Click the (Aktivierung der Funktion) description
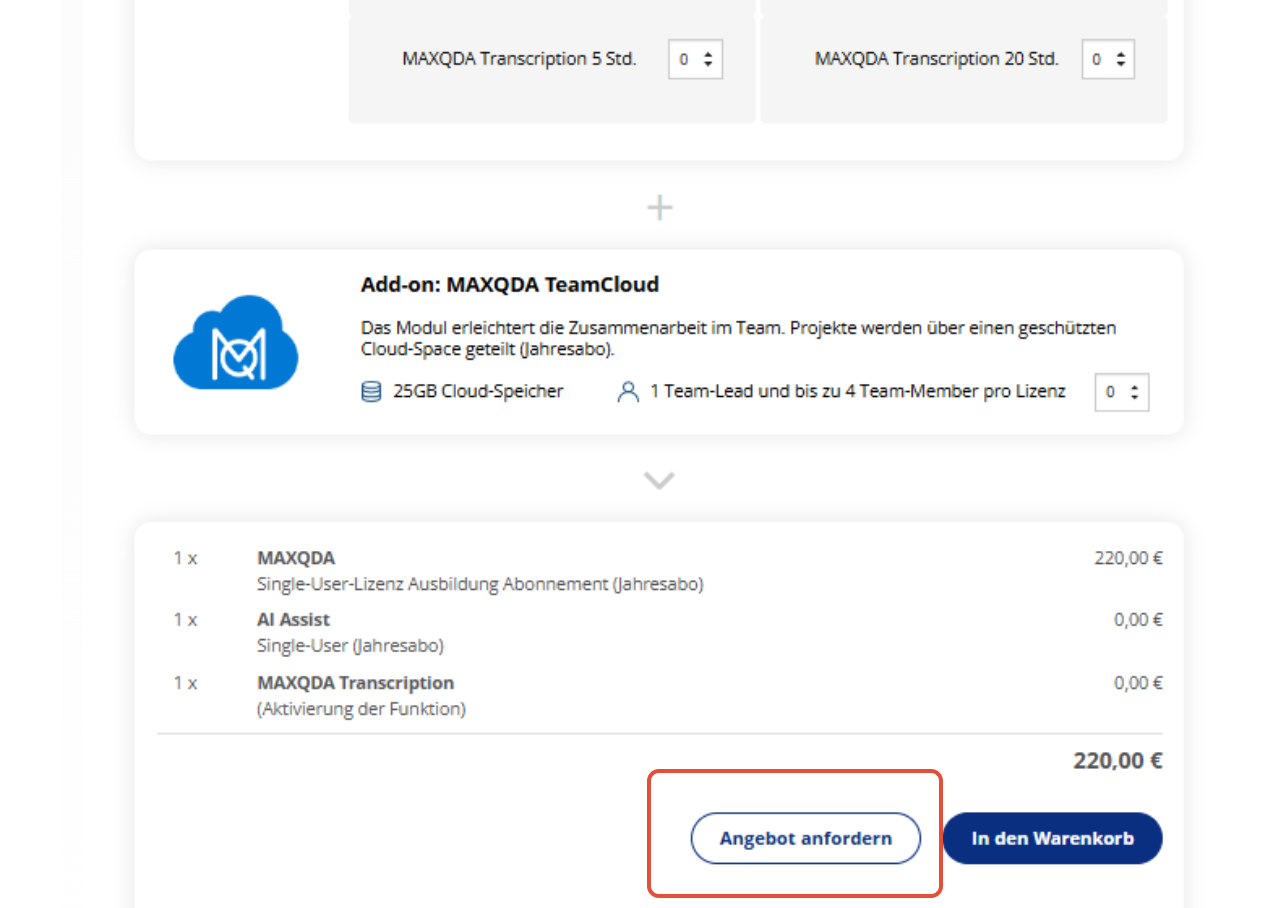 point(361,710)
